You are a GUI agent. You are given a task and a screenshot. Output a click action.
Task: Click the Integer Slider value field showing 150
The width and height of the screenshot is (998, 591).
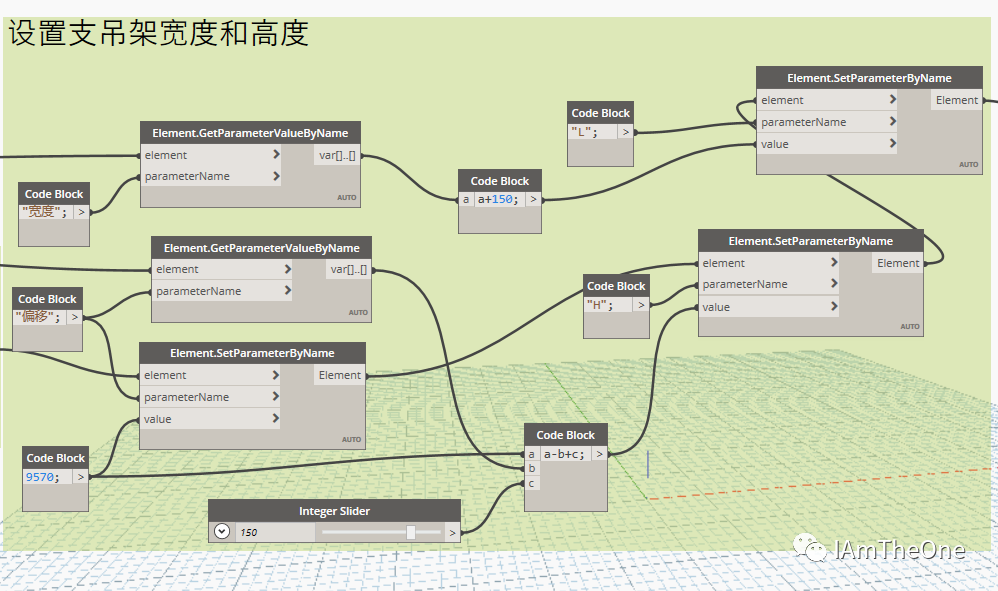click(276, 532)
